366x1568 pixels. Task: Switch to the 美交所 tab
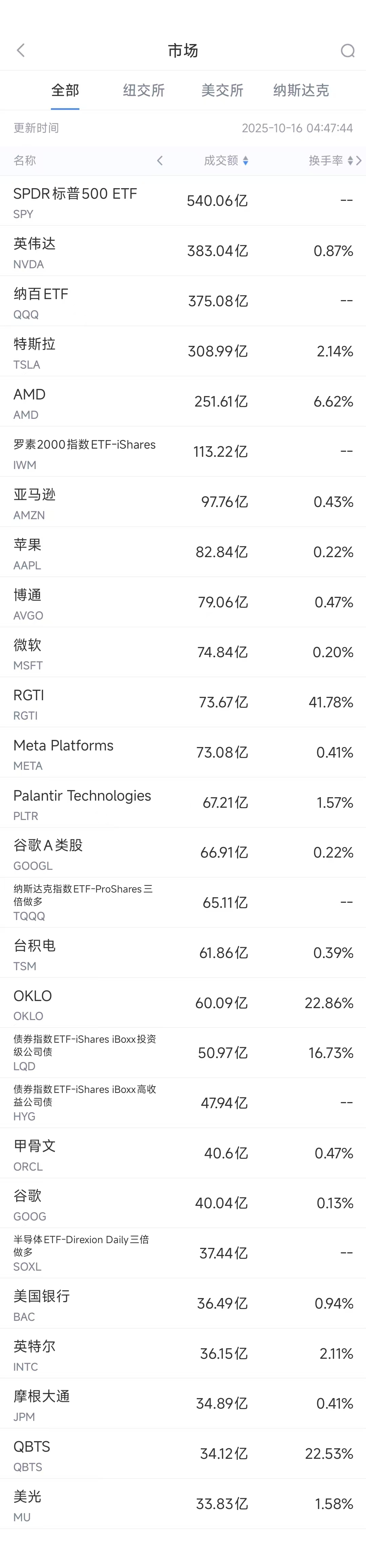coord(222,91)
